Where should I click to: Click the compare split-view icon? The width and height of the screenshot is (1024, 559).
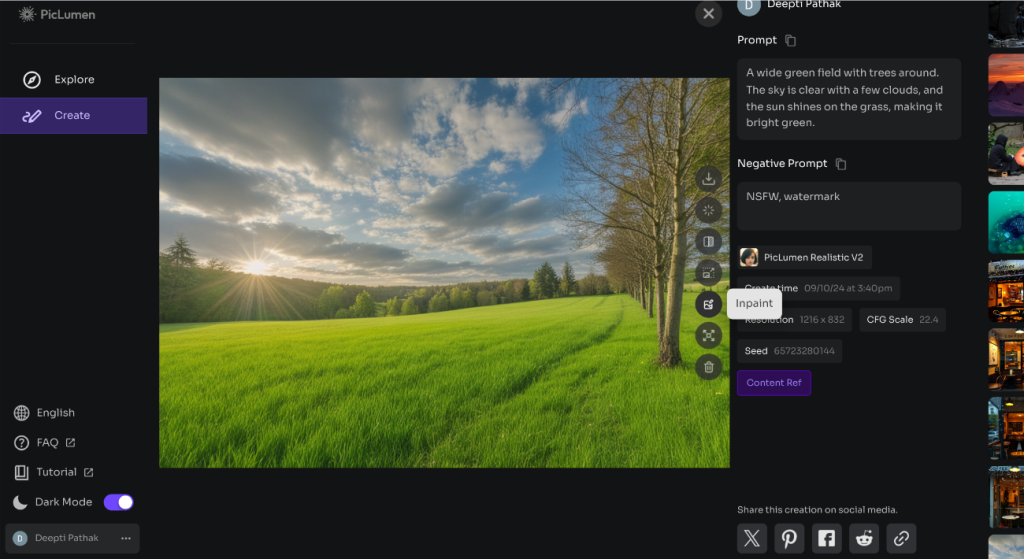[709, 241]
